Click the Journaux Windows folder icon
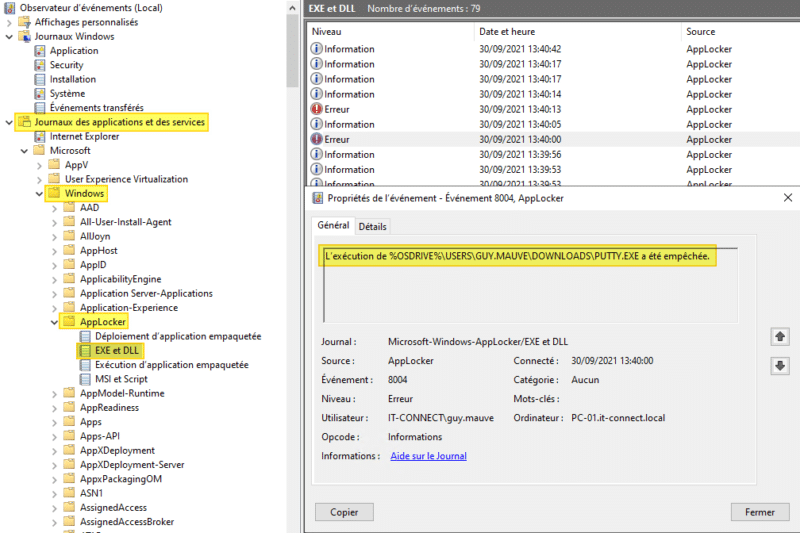This screenshot has width=800, height=533. coord(24,36)
